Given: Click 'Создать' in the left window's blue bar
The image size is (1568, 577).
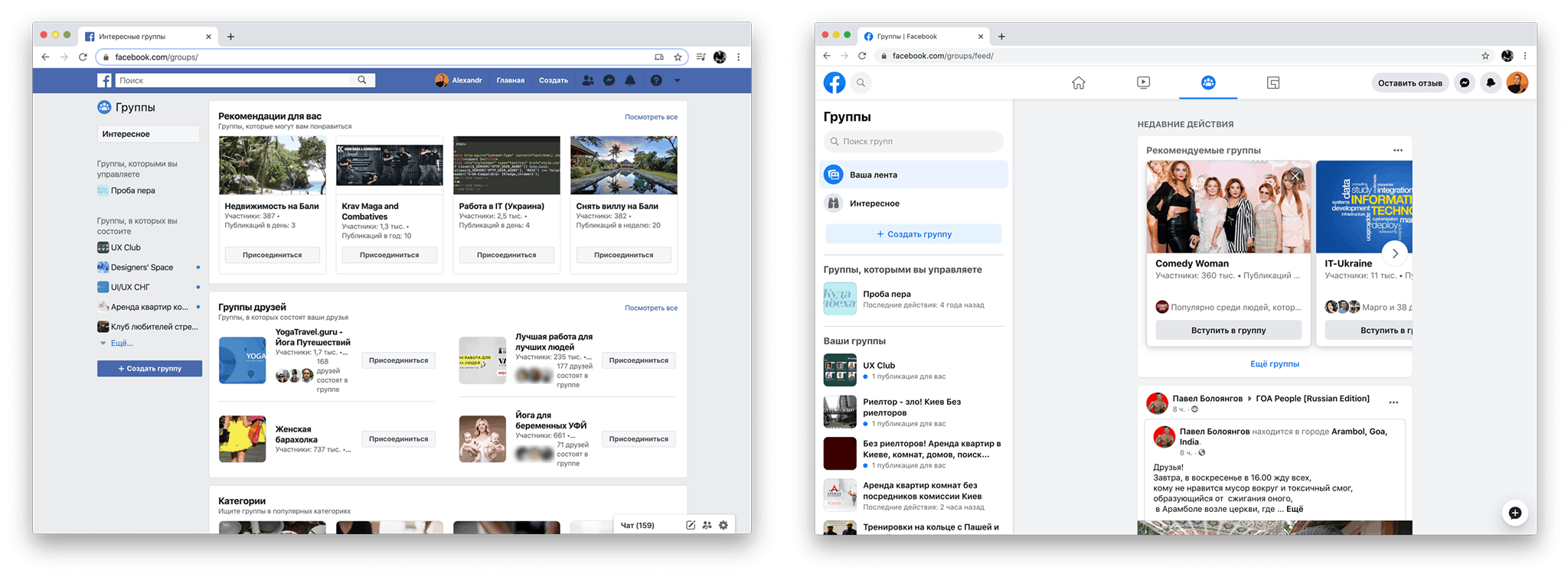Looking at the screenshot, I should click(x=553, y=80).
